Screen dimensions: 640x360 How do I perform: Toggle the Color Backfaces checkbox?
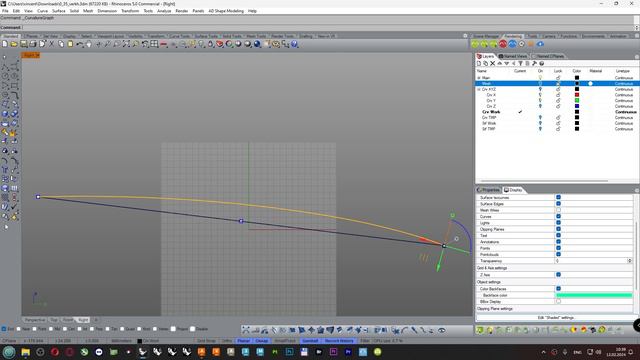tap(558, 289)
